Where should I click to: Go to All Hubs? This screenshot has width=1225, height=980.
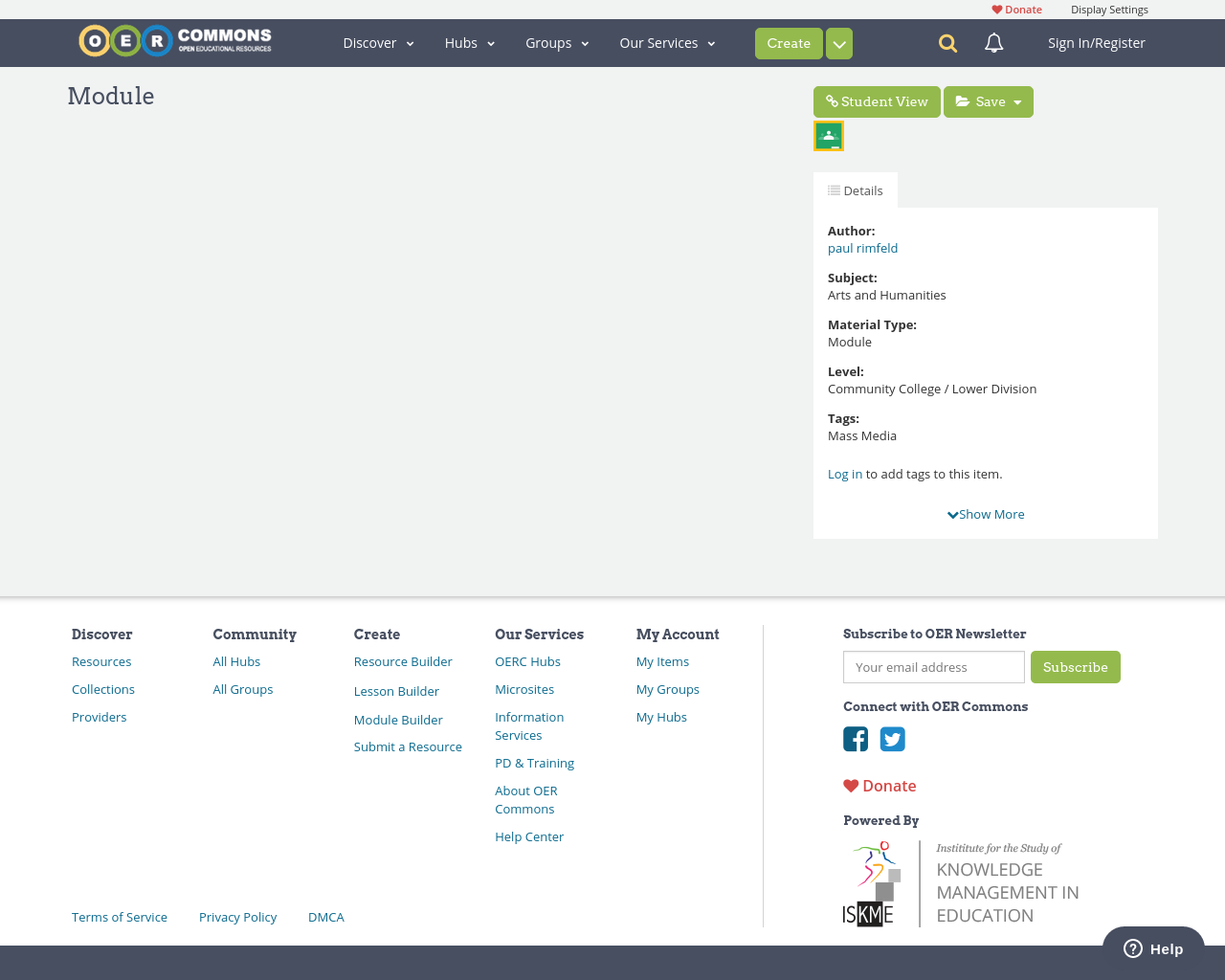point(236,661)
